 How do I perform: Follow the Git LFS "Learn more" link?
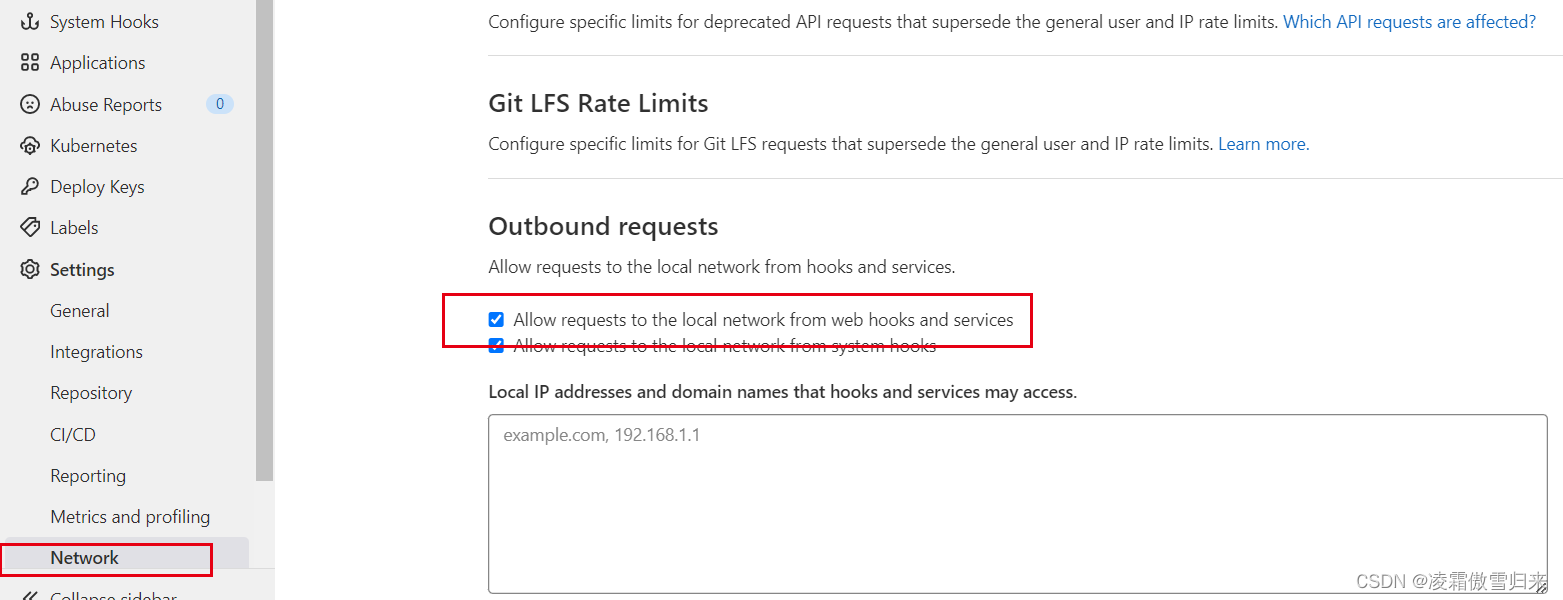[x=1263, y=144]
